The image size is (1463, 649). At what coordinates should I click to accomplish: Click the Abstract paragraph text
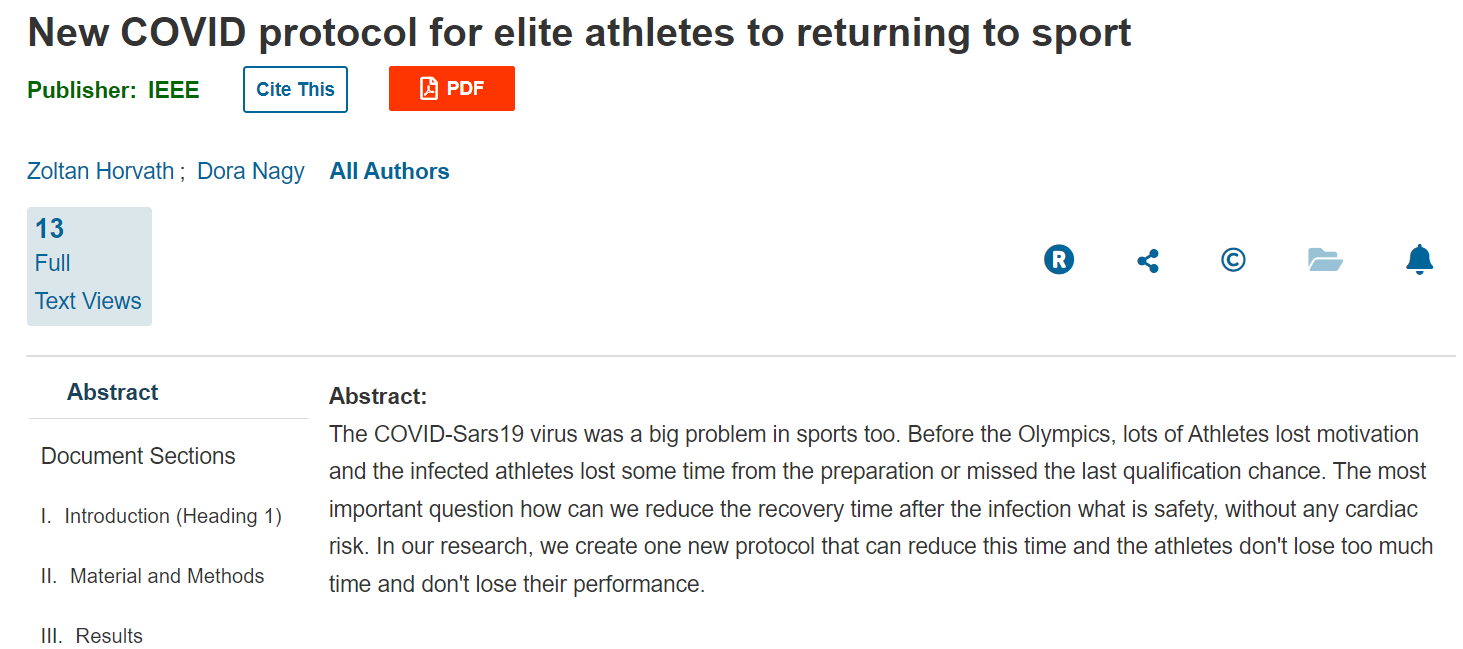click(x=881, y=509)
